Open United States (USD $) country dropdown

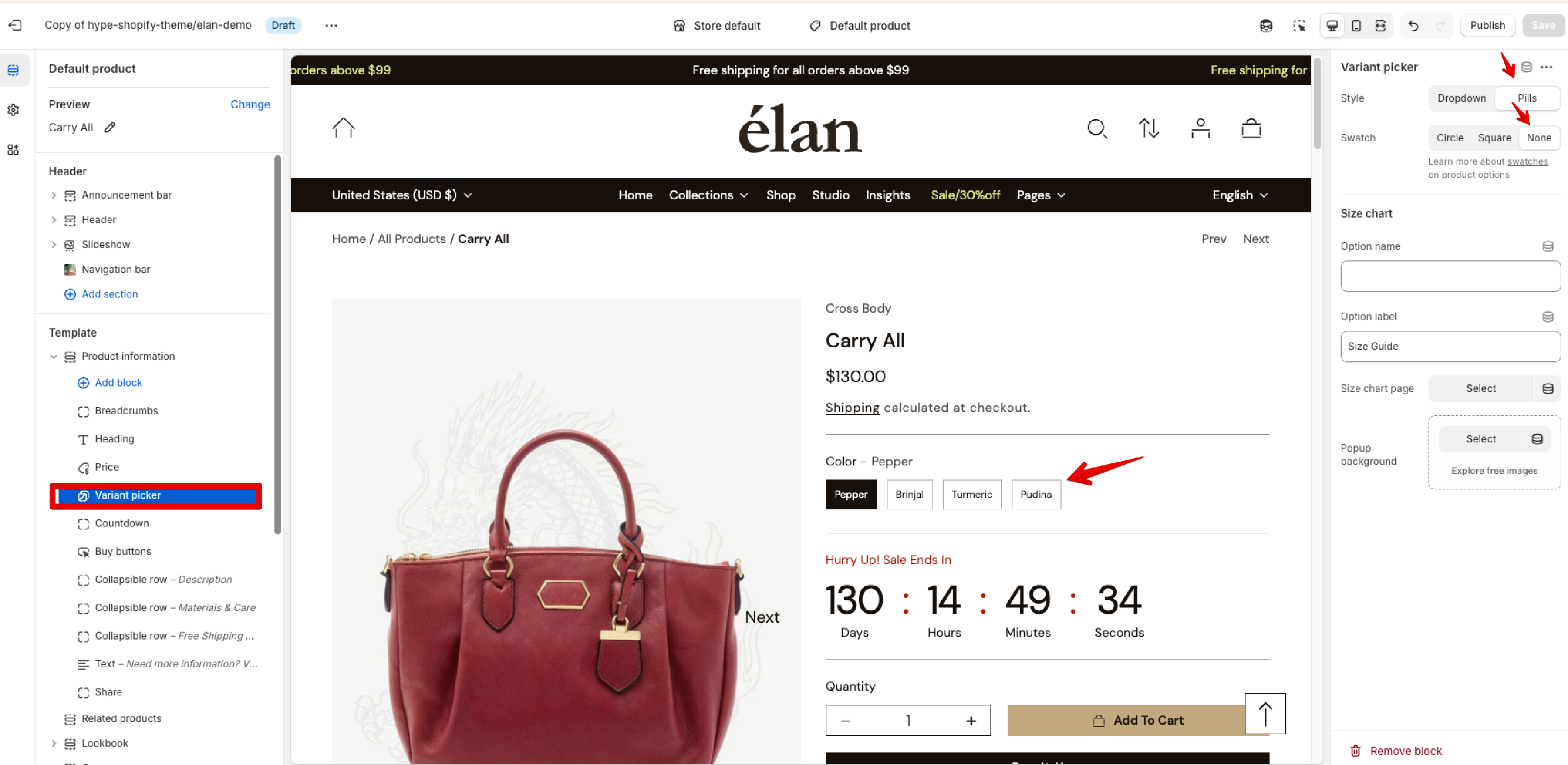click(402, 195)
